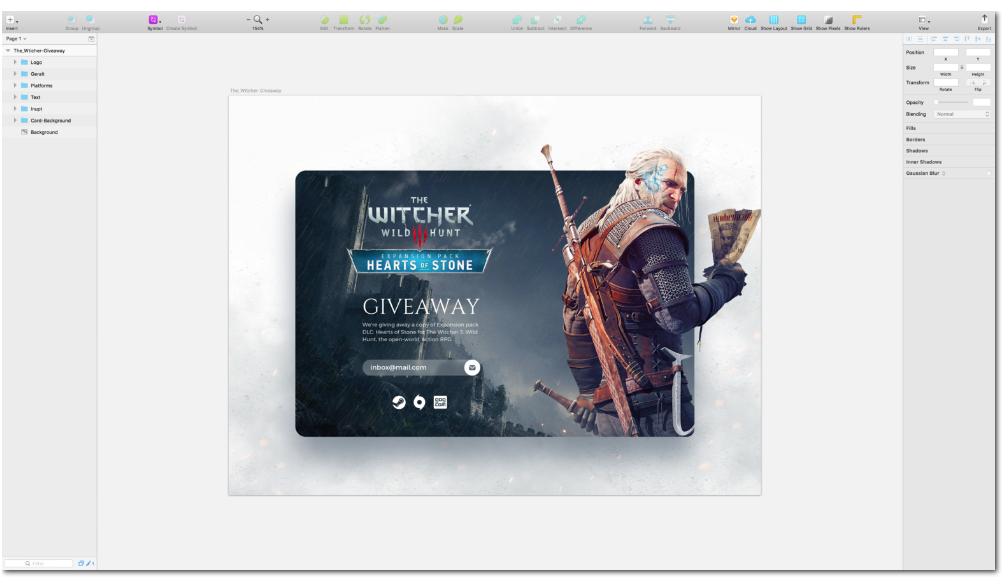Expand the Card-Background layer group

point(15,120)
